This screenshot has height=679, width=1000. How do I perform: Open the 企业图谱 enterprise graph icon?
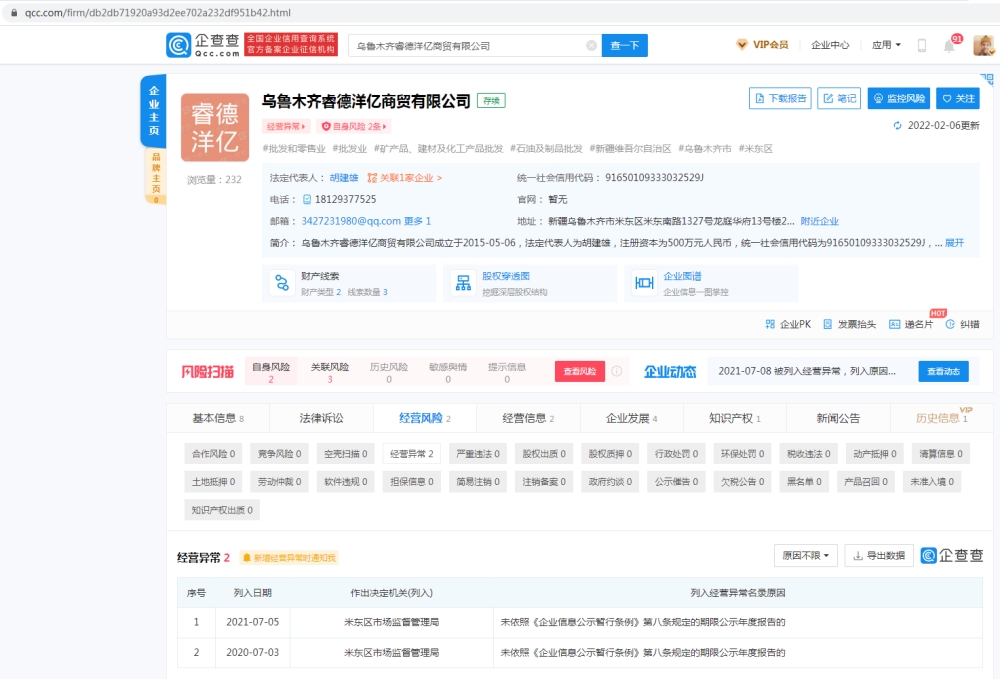(644, 283)
